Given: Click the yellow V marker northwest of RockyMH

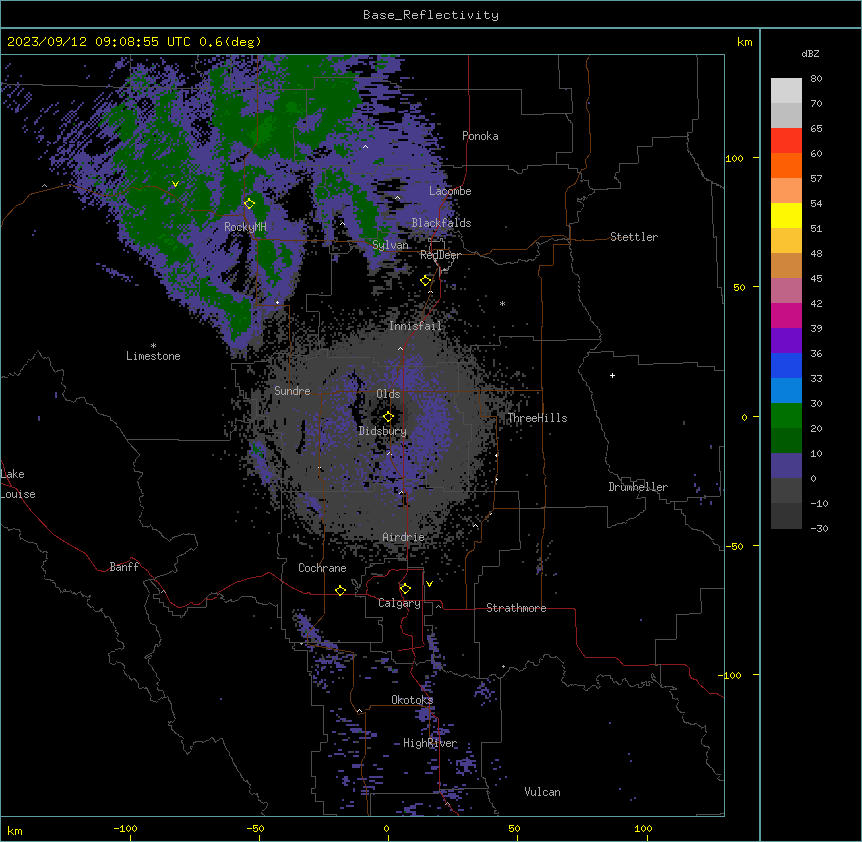Looking at the screenshot, I should [175, 184].
